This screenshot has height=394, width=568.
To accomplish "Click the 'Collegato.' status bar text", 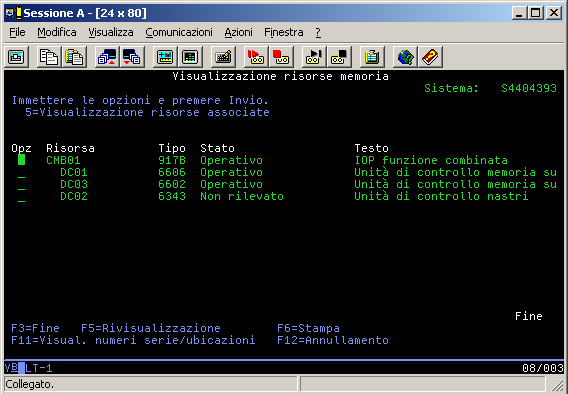I will [29, 384].
